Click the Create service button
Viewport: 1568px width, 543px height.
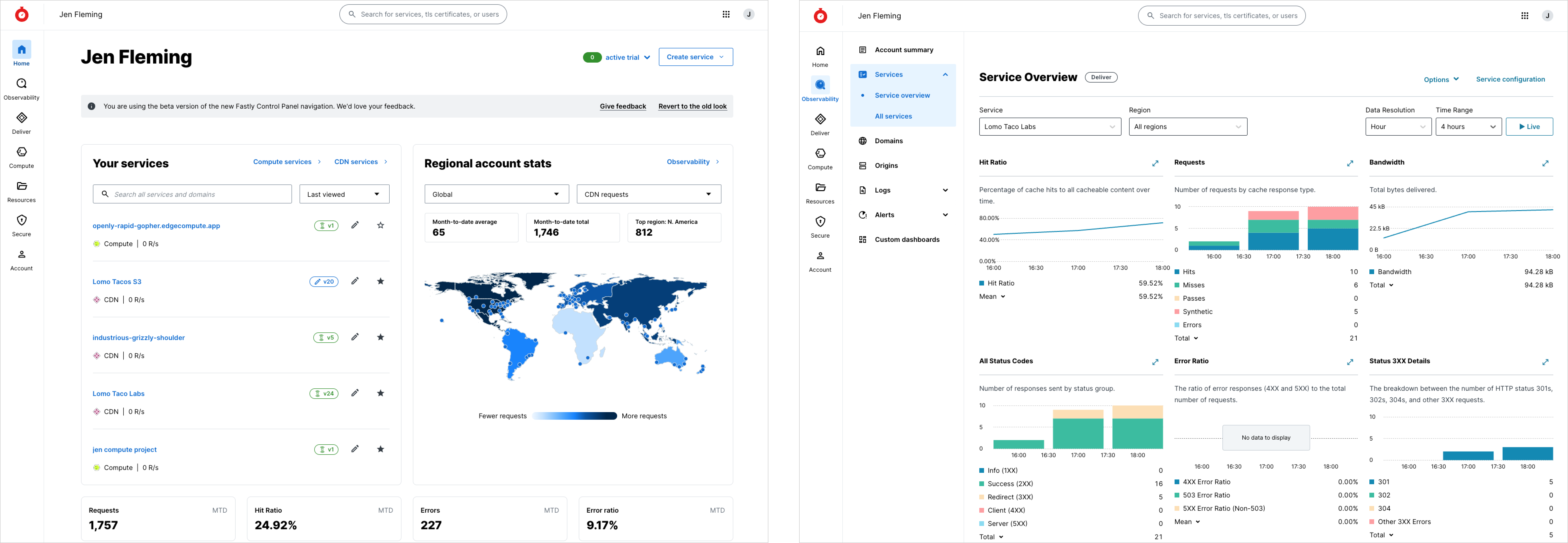[x=696, y=57]
